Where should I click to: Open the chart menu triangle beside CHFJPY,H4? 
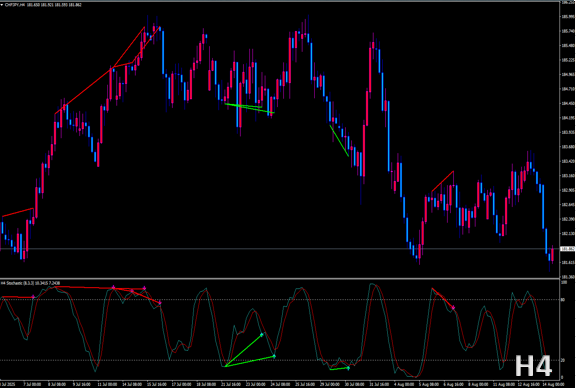point(2,5)
